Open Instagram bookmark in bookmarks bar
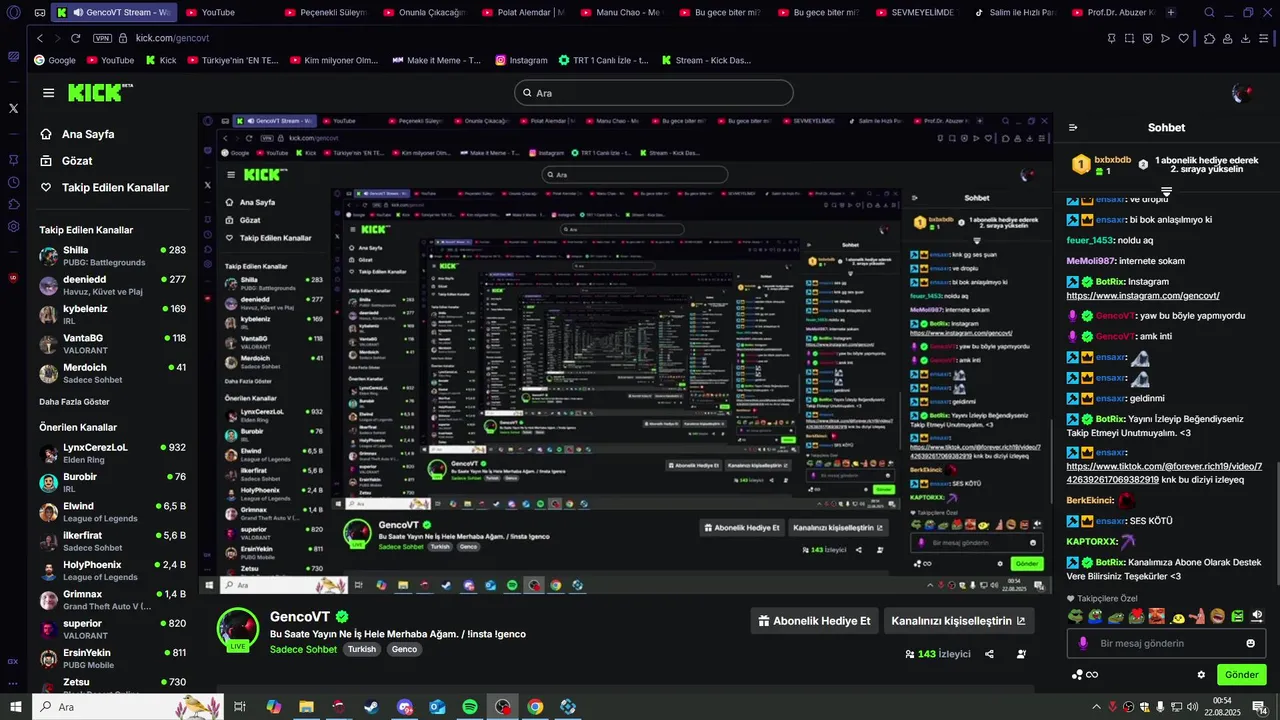This screenshot has width=1280, height=720. point(521,60)
